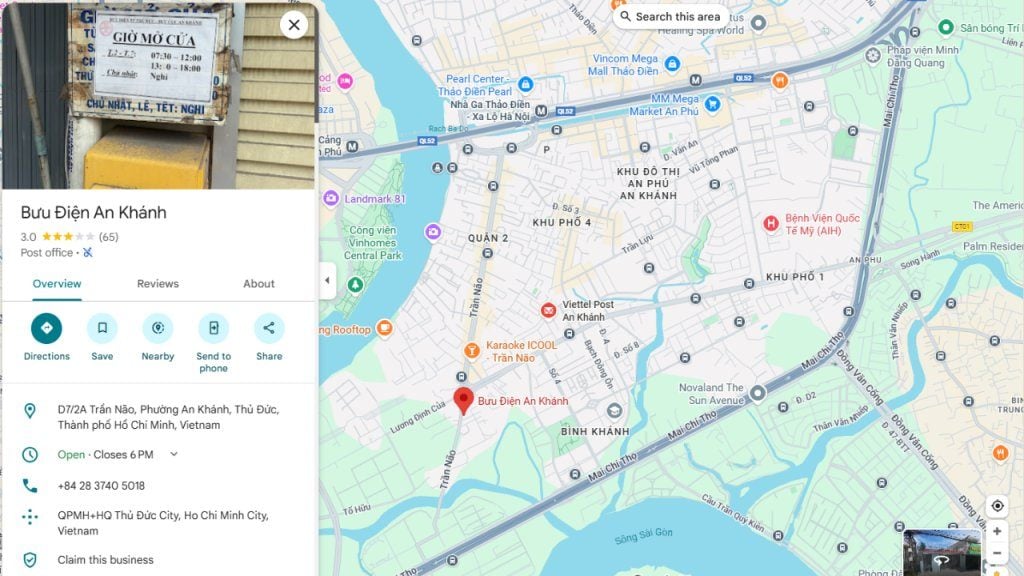Zoom out with the minus button
The width and height of the screenshot is (1024, 576).
pyautogui.click(x=997, y=553)
